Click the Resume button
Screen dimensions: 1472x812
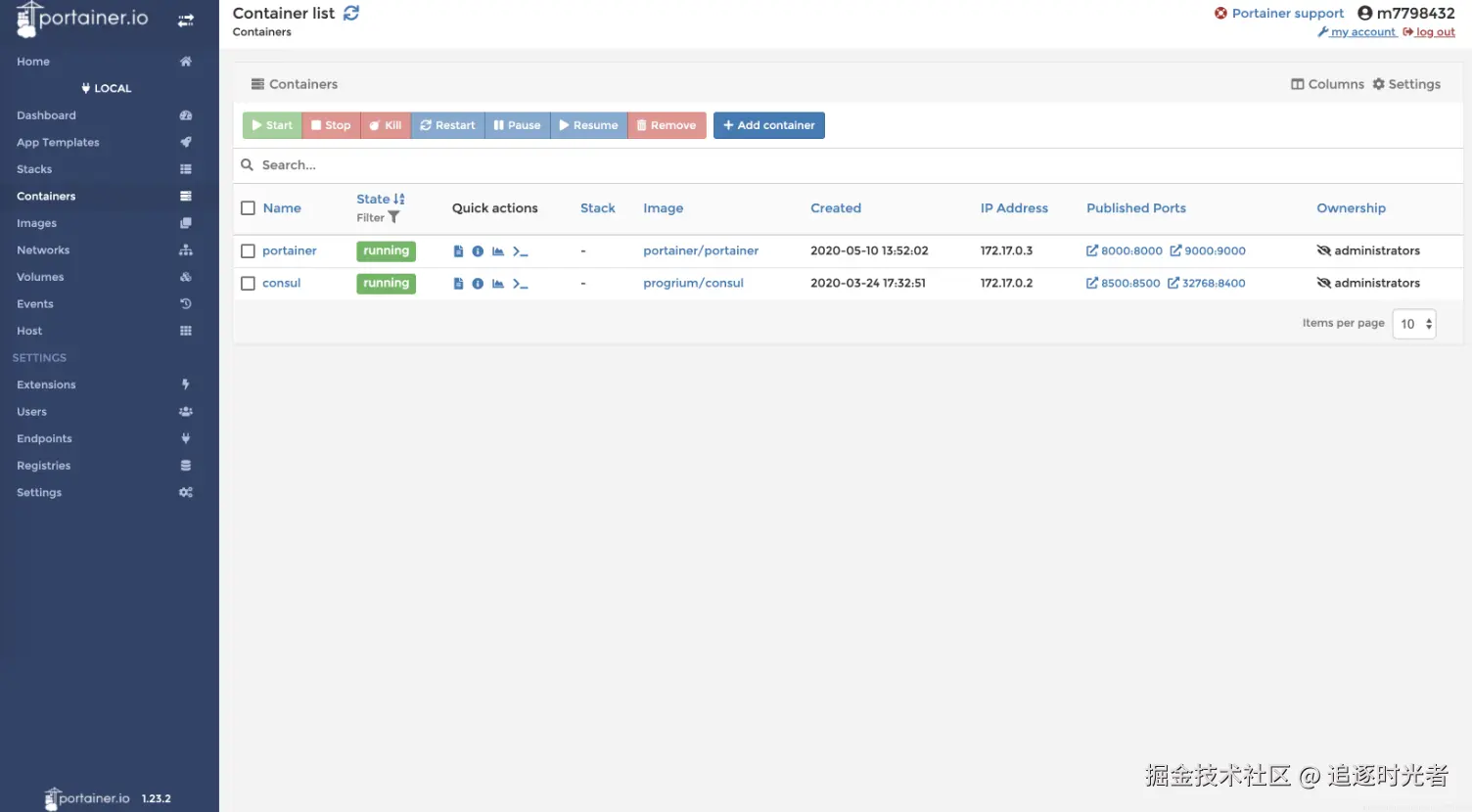tap(588, 125)
